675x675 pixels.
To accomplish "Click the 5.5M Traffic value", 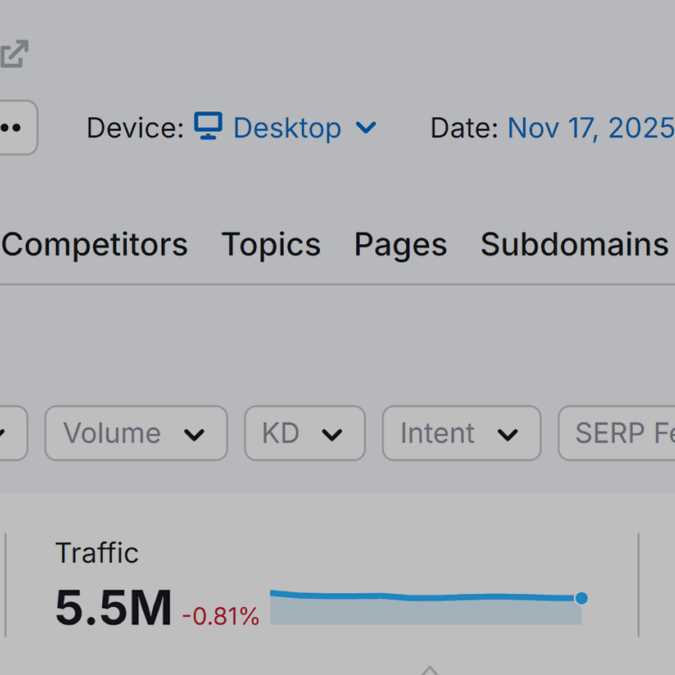I will pos(113,608).
